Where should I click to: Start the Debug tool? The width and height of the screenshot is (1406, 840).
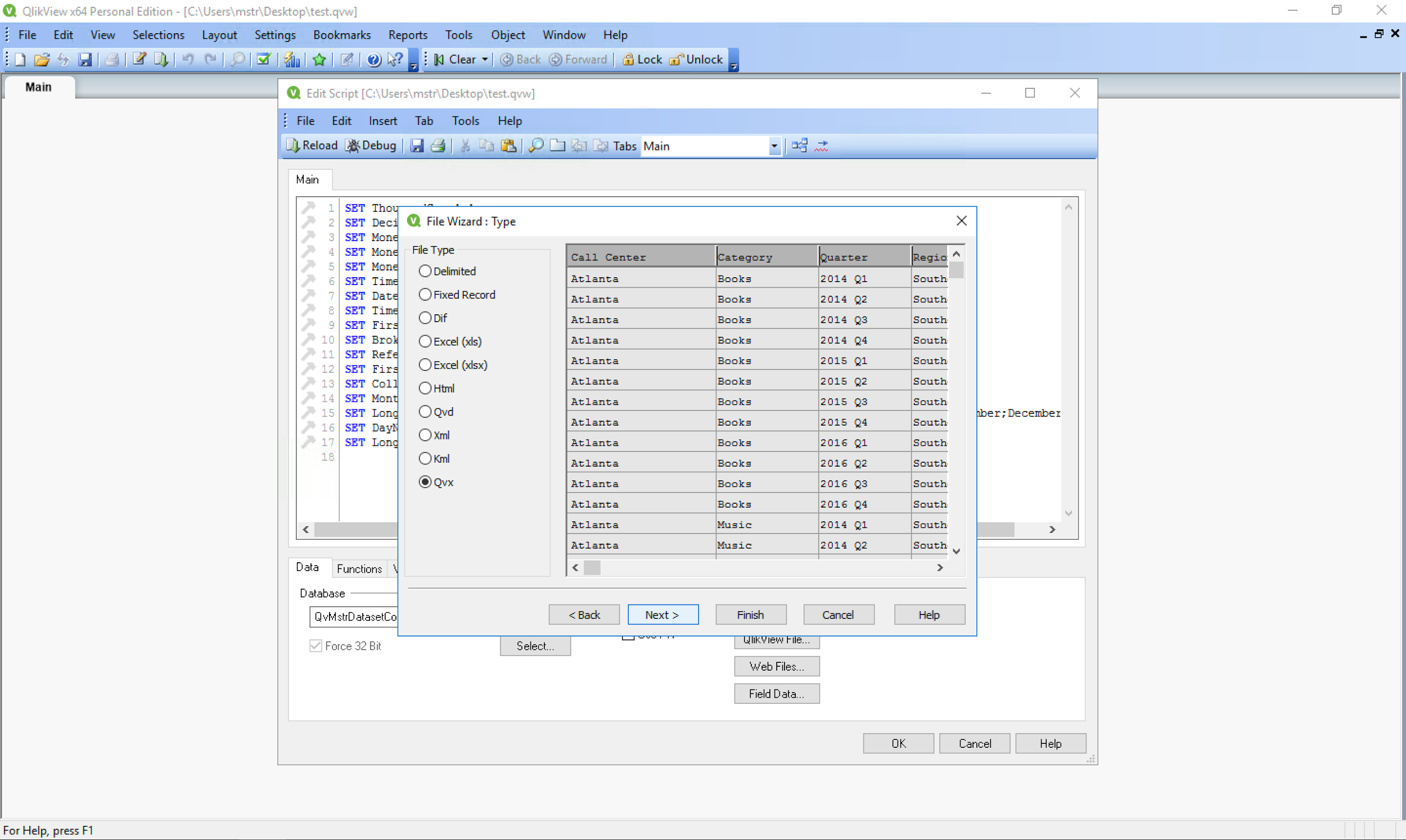coord(371,146)
